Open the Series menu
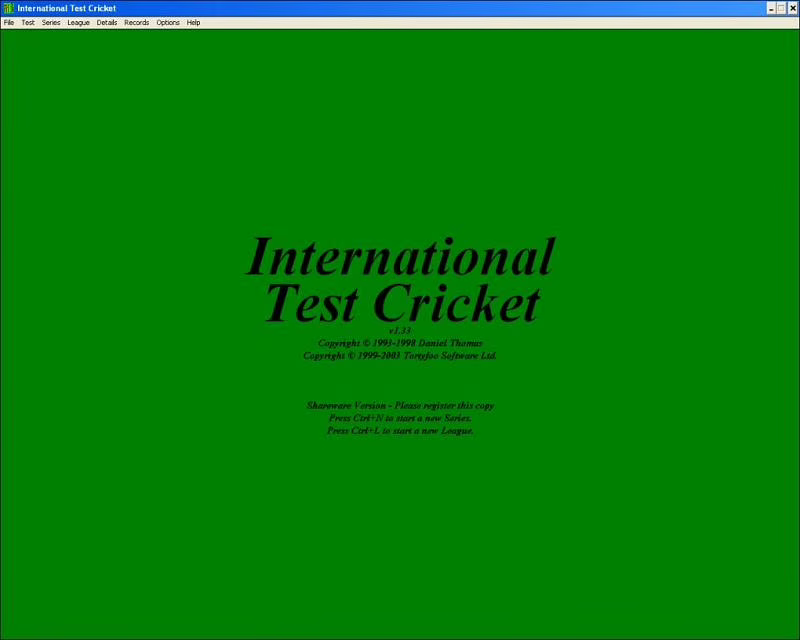This screenshot has width=800, height=640. 51,22
